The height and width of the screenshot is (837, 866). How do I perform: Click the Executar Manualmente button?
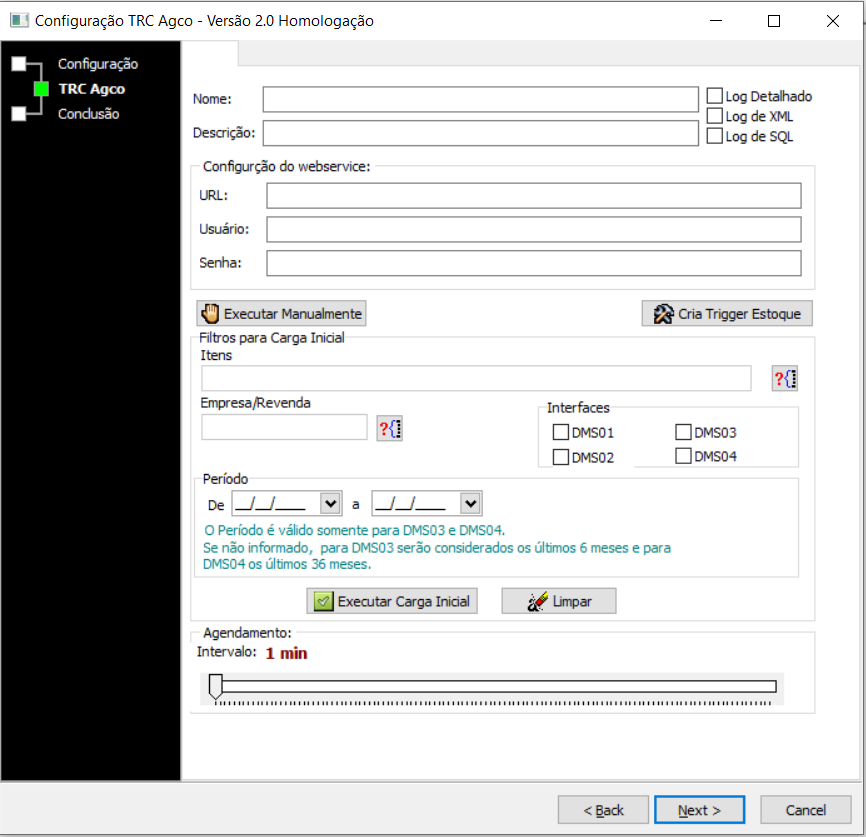pyautogui.click(x=281, y=313)
